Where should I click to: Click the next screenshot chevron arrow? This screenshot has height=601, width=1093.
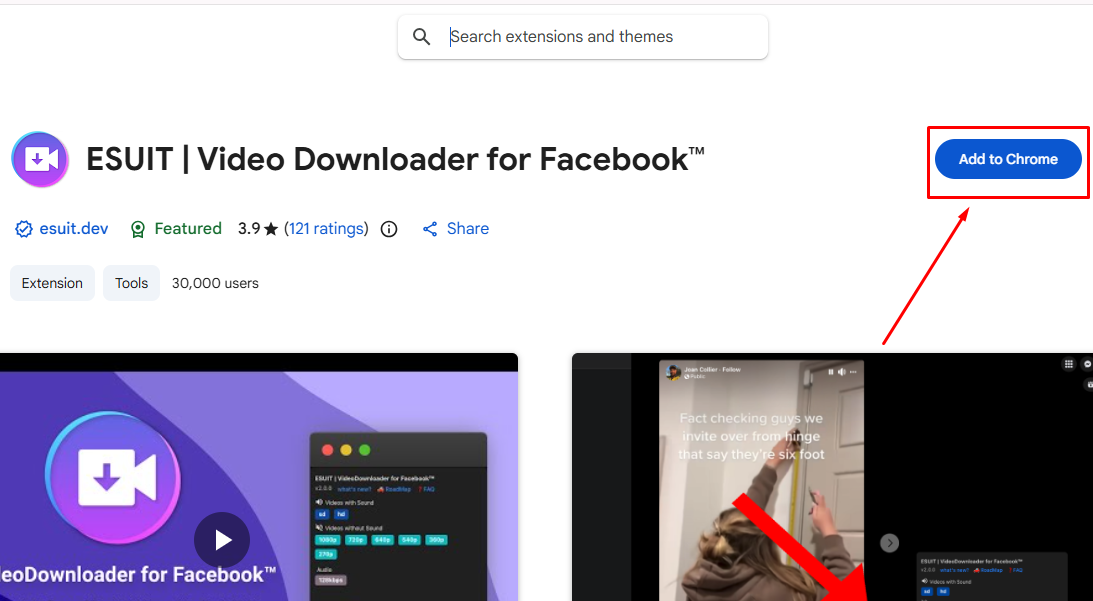[889, 542]
